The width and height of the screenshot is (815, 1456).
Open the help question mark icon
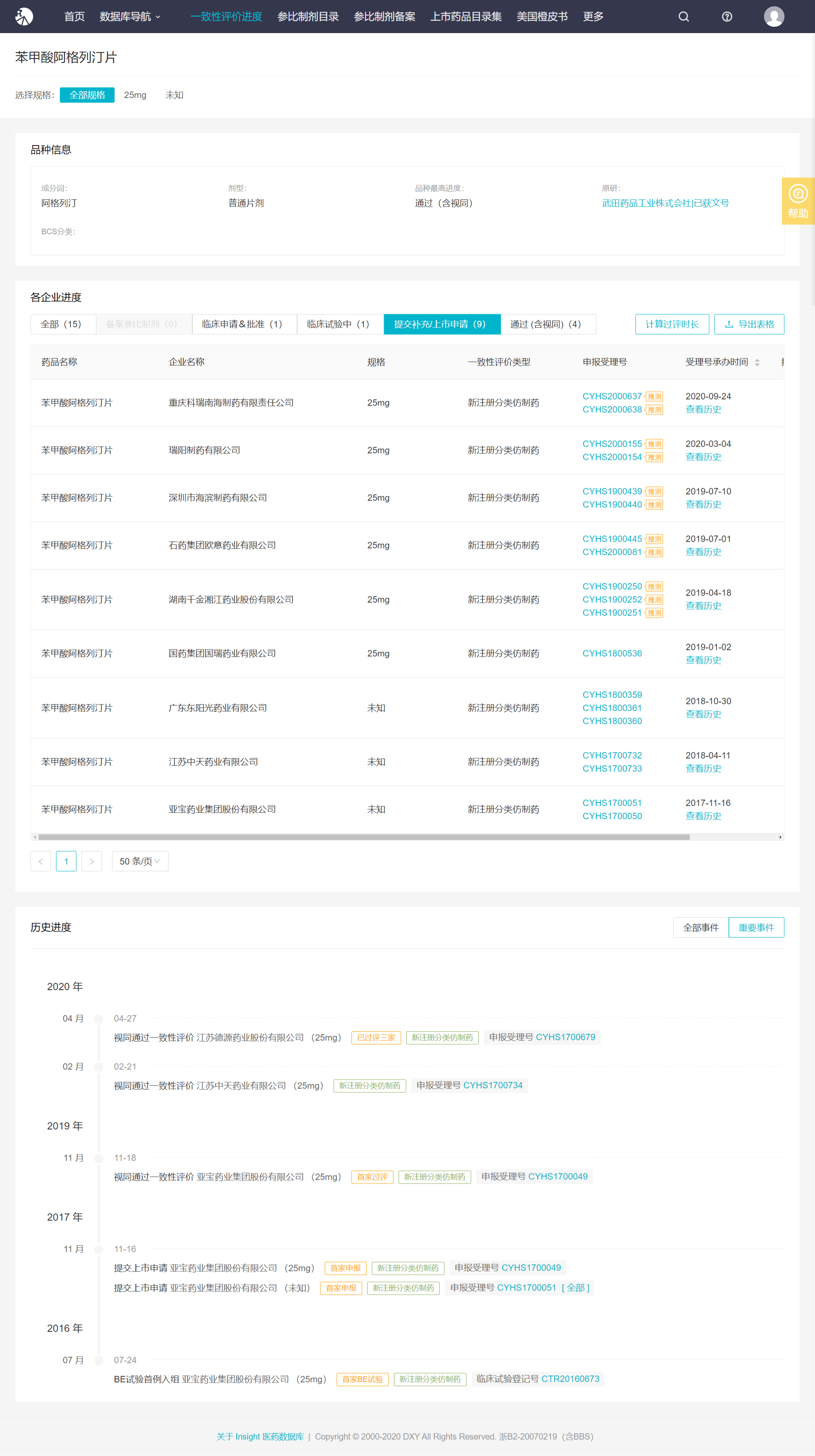point(727,17)
